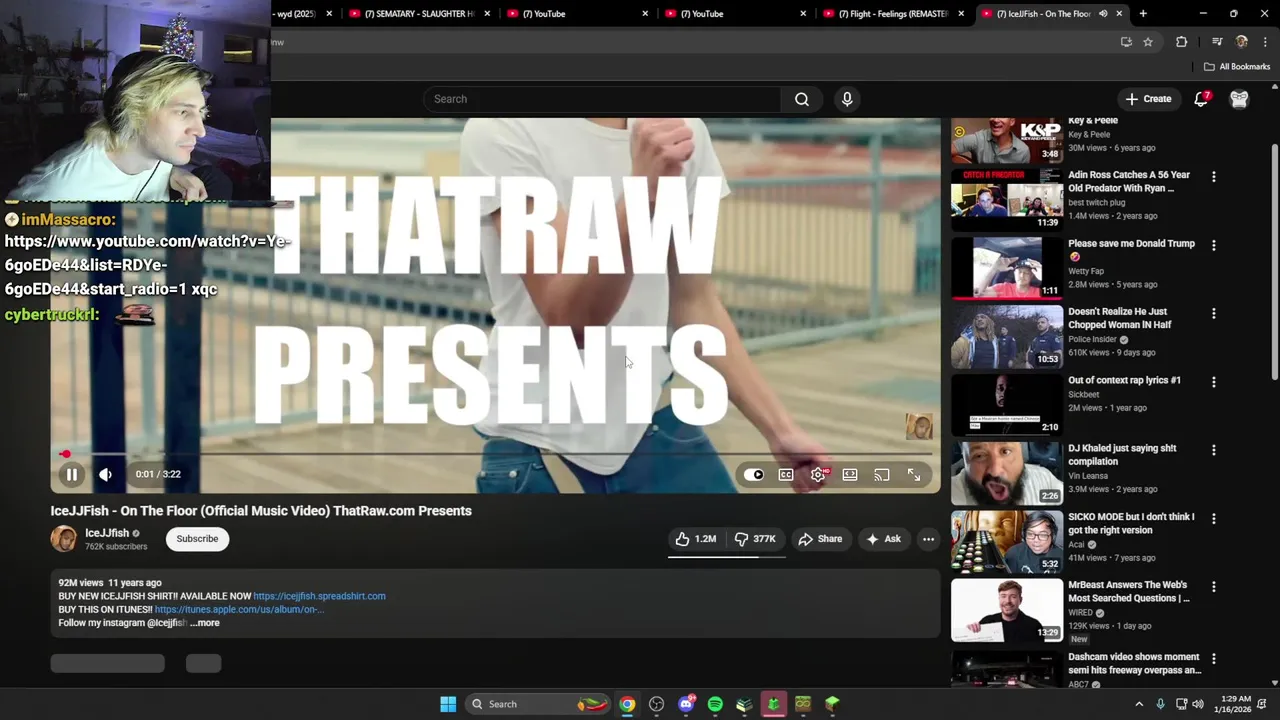Open Spotify from the taskbar
The width and height of the screenshot is (1280, 720).
tap(715, 704)
